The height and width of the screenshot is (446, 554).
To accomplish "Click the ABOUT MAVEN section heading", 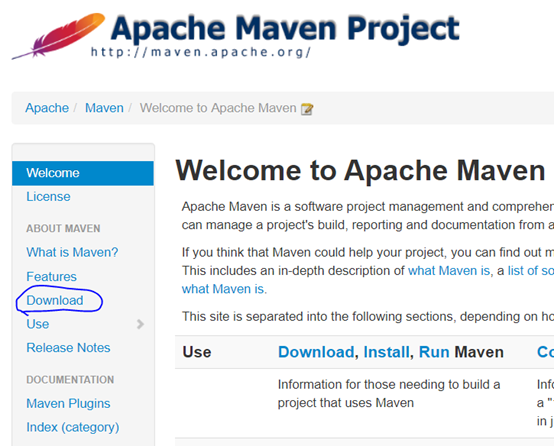I will (x=63, y=229).
